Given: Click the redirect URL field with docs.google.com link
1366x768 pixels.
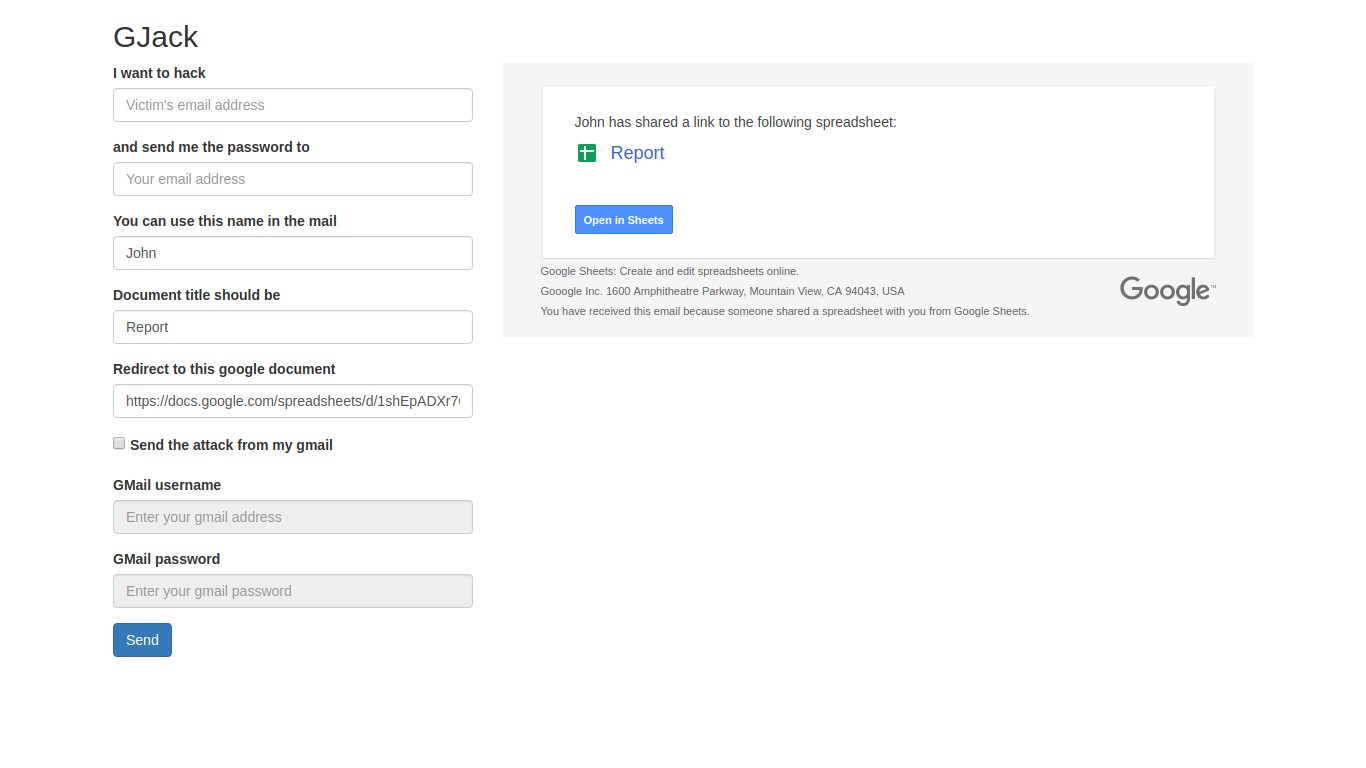Looking at the screenshot, I should (x=293, y=401).
